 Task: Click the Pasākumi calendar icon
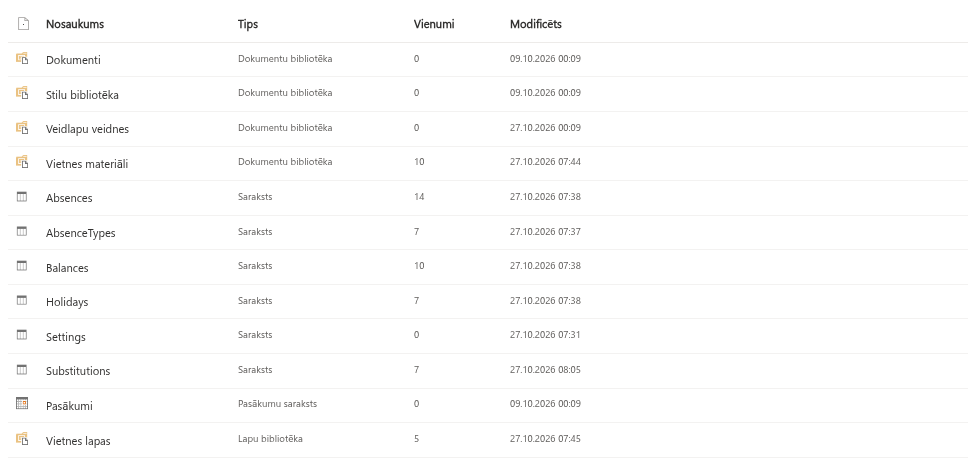[x=22, y=404]
